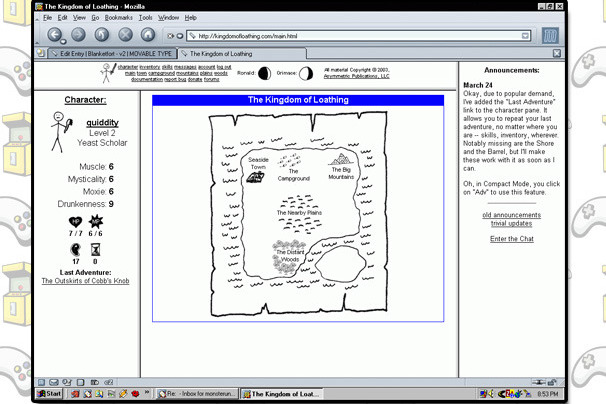Switch to the Edit Entry MOVABLE TYPE tab

point(112,54)
